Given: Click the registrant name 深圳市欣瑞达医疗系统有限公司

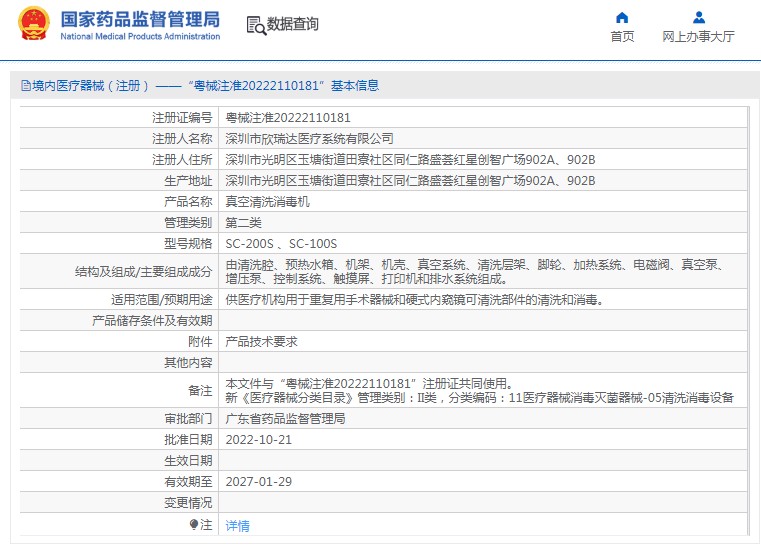Looking at the screenshot, I should [x=310, y=138].
